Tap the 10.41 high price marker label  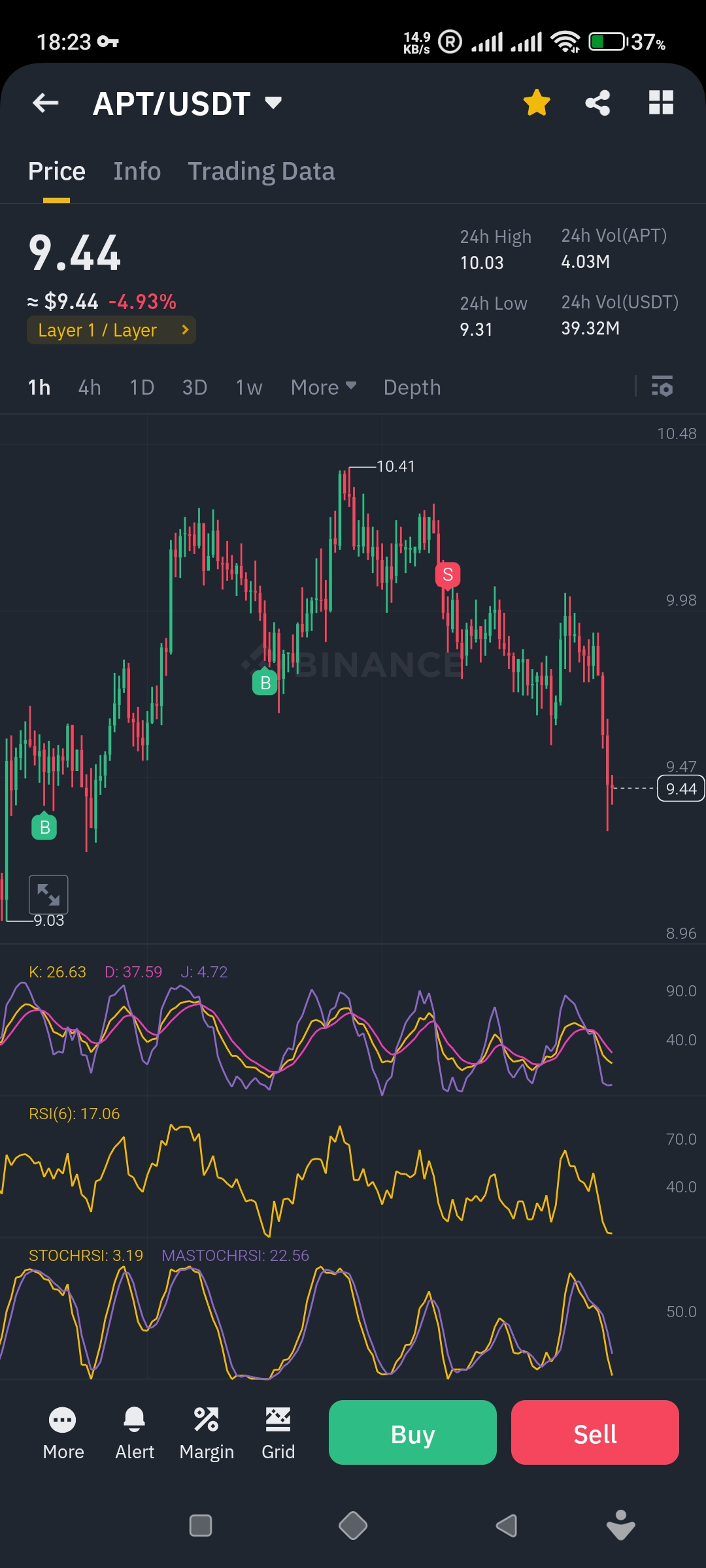click(x=395, y=466)
